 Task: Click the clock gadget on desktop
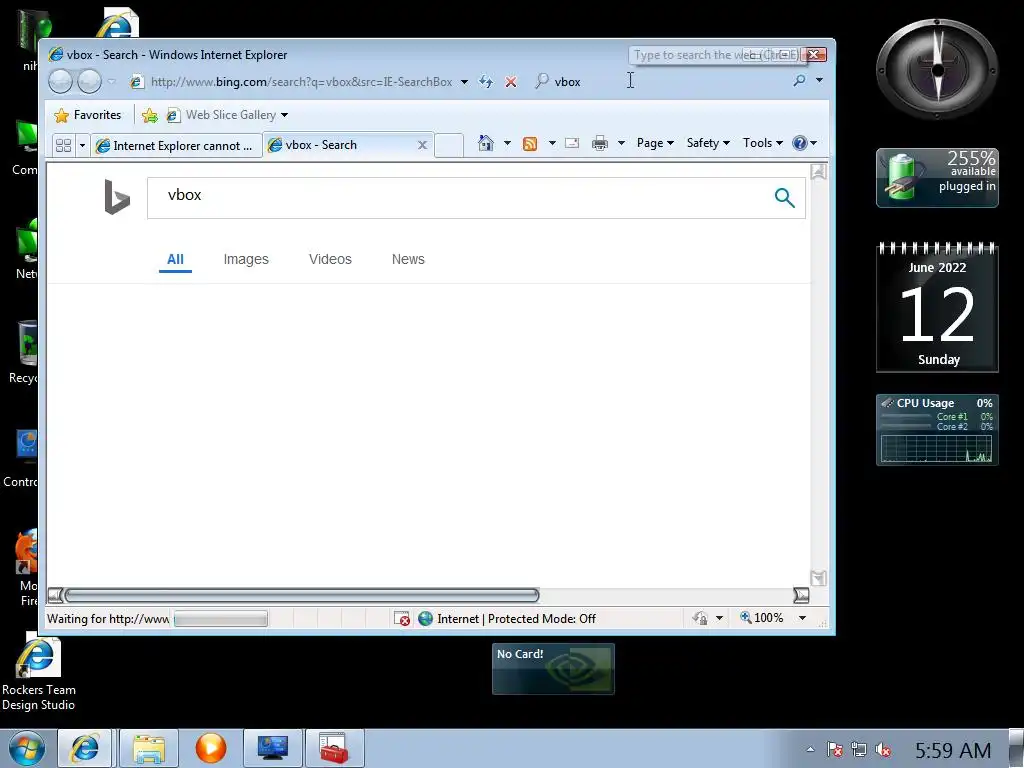937,69
